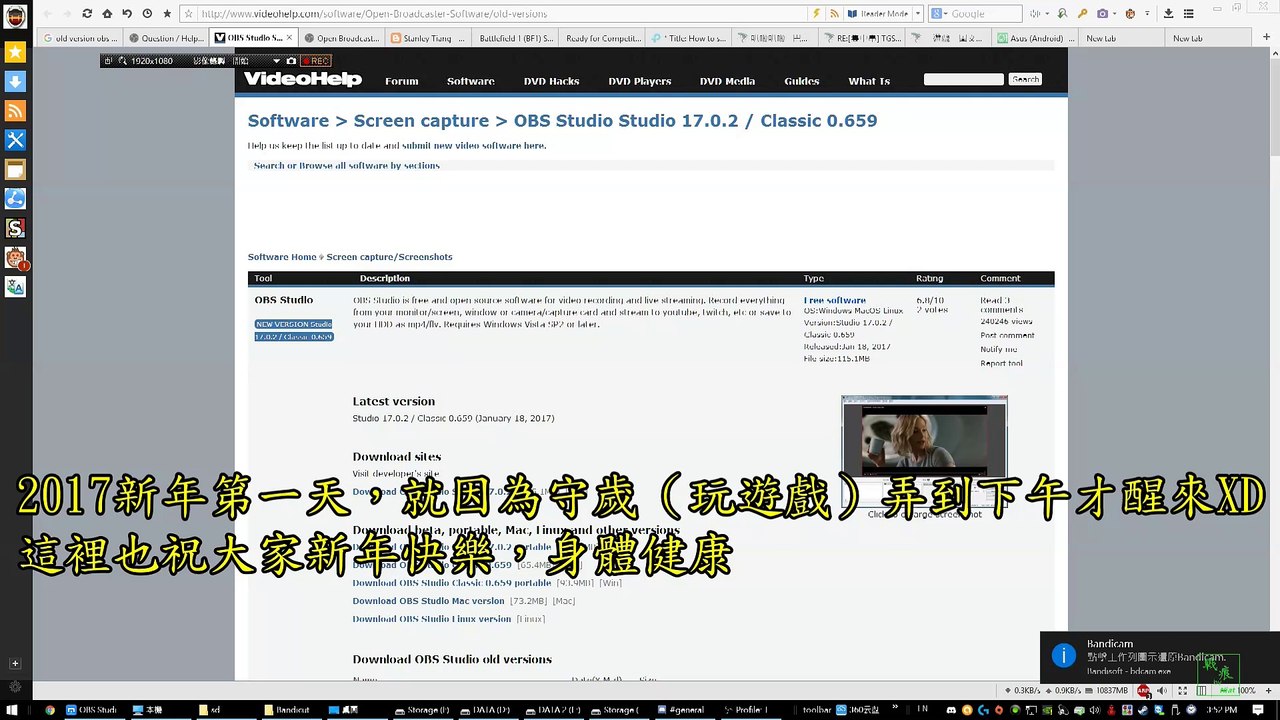The image size is (1280, 720).
Task: Click the Google search box in toolbar
Action: (986, 14)
